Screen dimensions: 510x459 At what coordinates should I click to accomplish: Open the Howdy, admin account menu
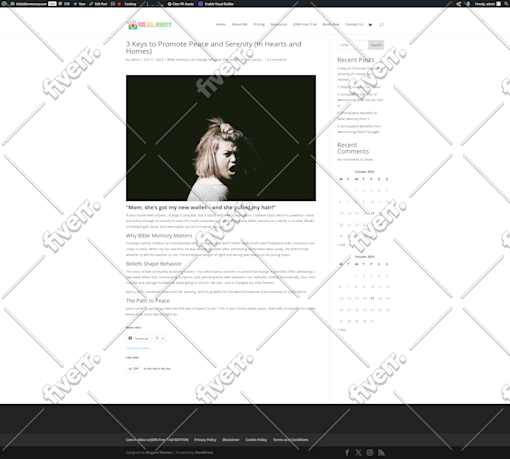(488, 4)
